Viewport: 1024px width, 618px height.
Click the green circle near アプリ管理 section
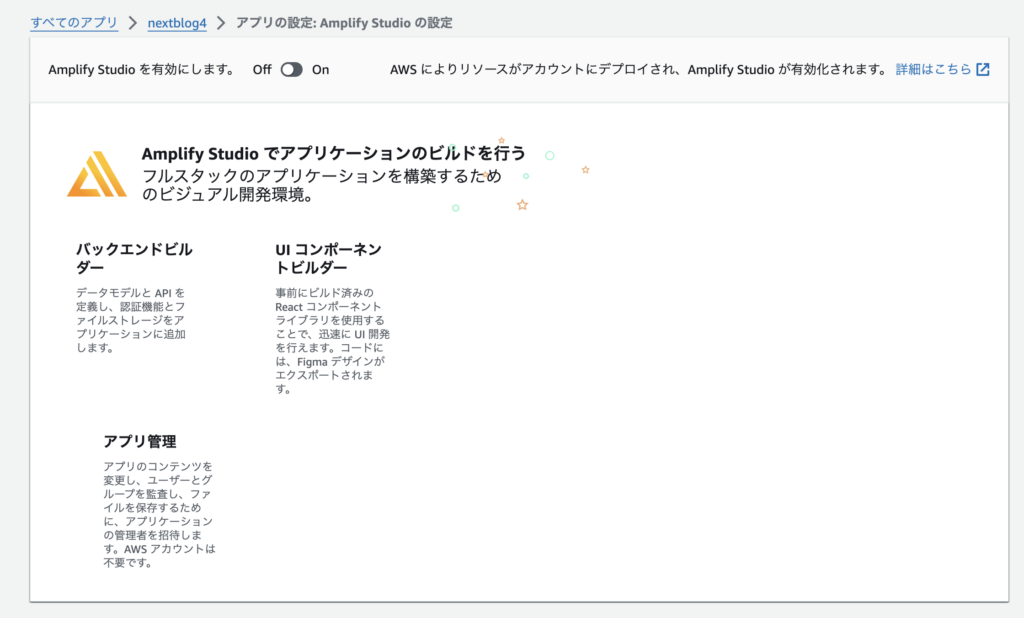pyautogui.click(x=456, y=207)
